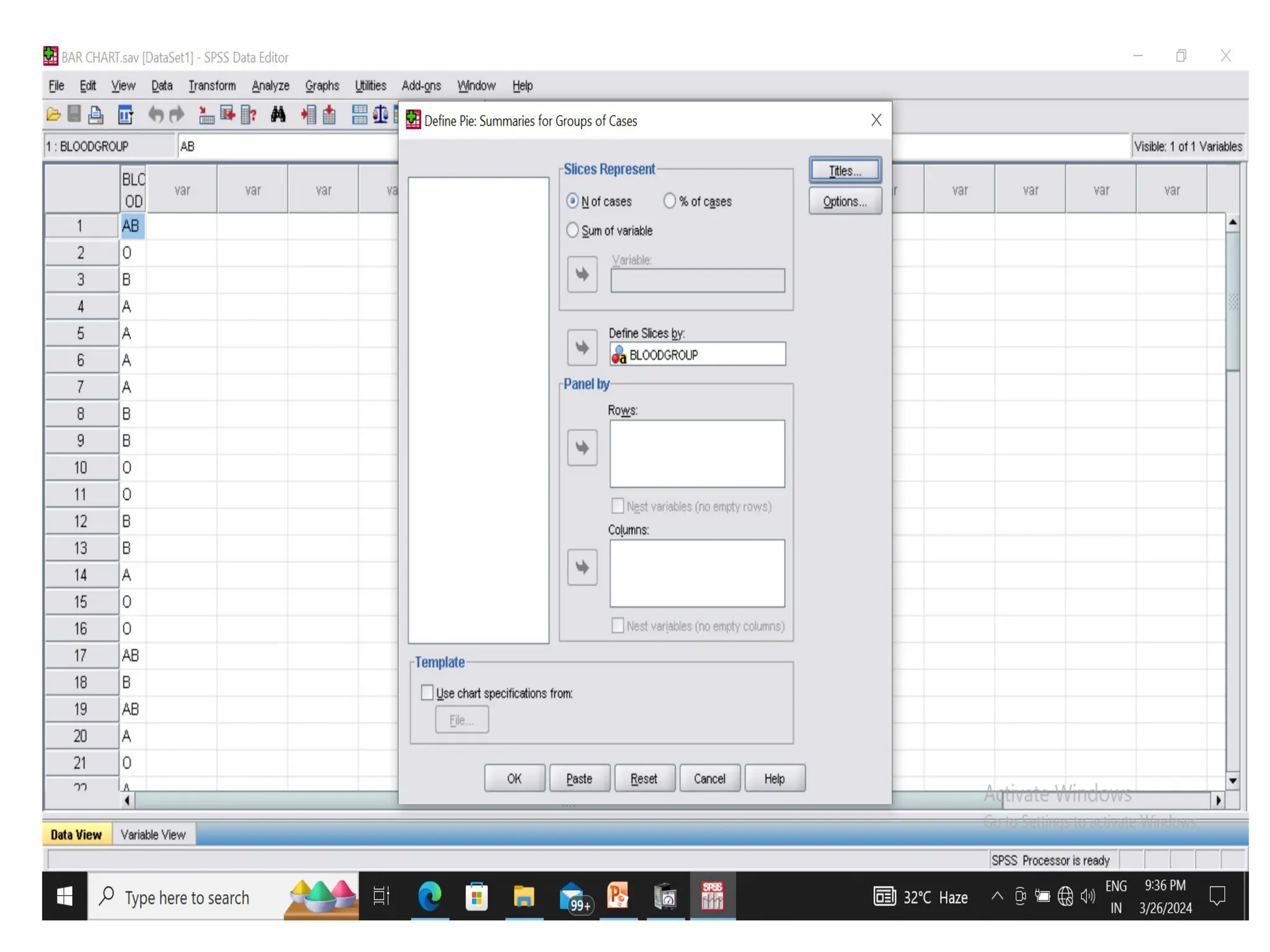Click the Print toolbar icon
Viewport: 1270px width, 952px height.
(95, 115)
